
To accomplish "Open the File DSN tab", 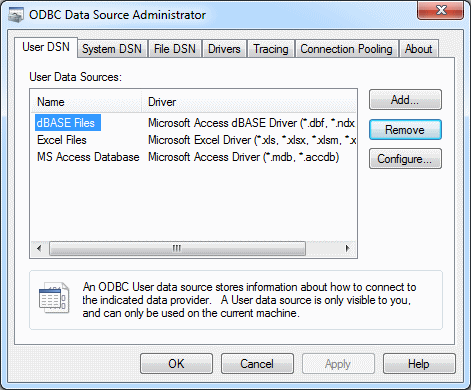I will click(175, 49).
